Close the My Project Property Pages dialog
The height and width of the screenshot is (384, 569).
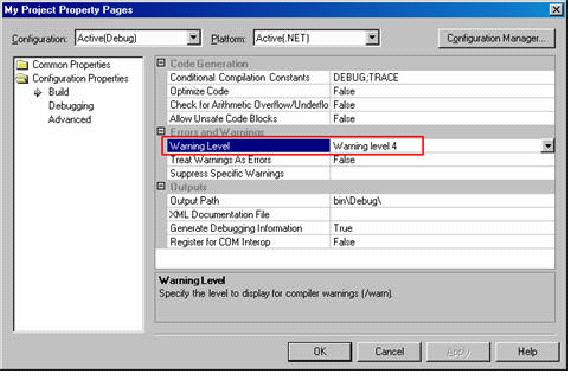click(x=556, y=9)
